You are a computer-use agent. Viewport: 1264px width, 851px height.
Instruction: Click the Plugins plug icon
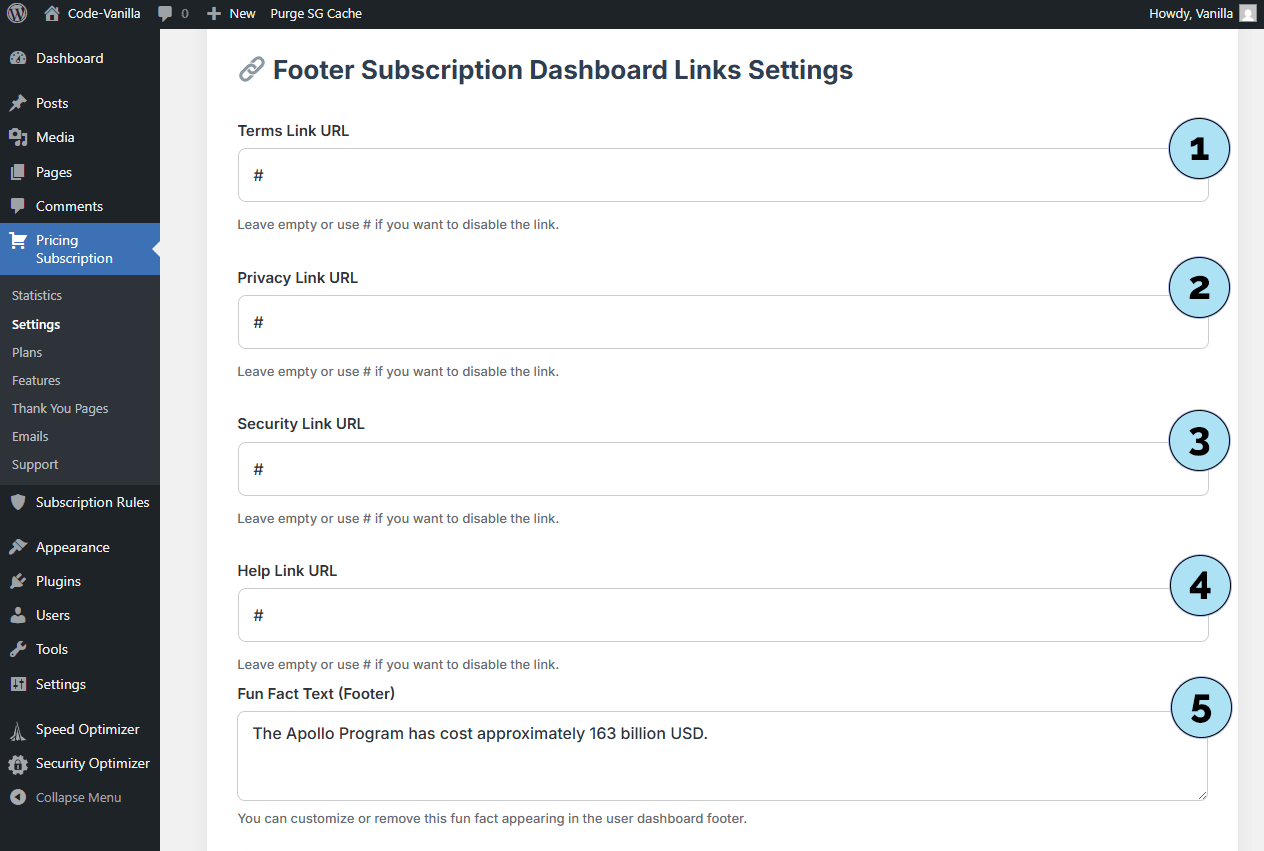coord(18,581)
